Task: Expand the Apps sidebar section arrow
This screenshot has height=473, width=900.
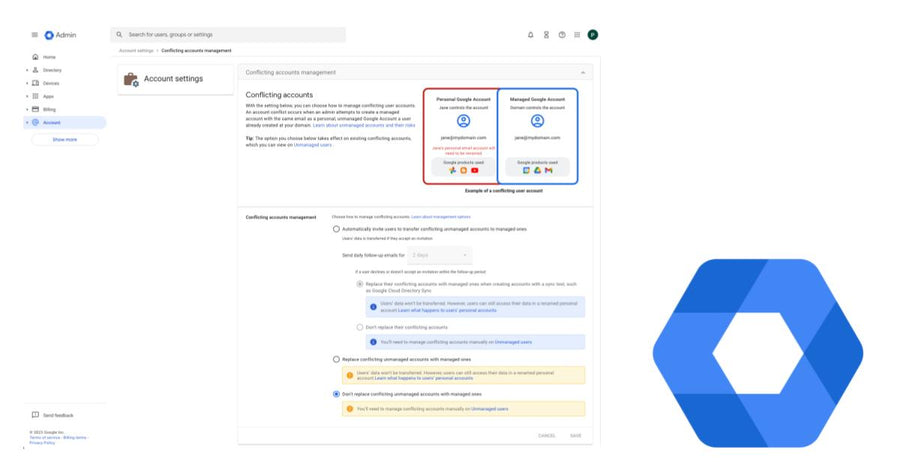Action: 27,96
